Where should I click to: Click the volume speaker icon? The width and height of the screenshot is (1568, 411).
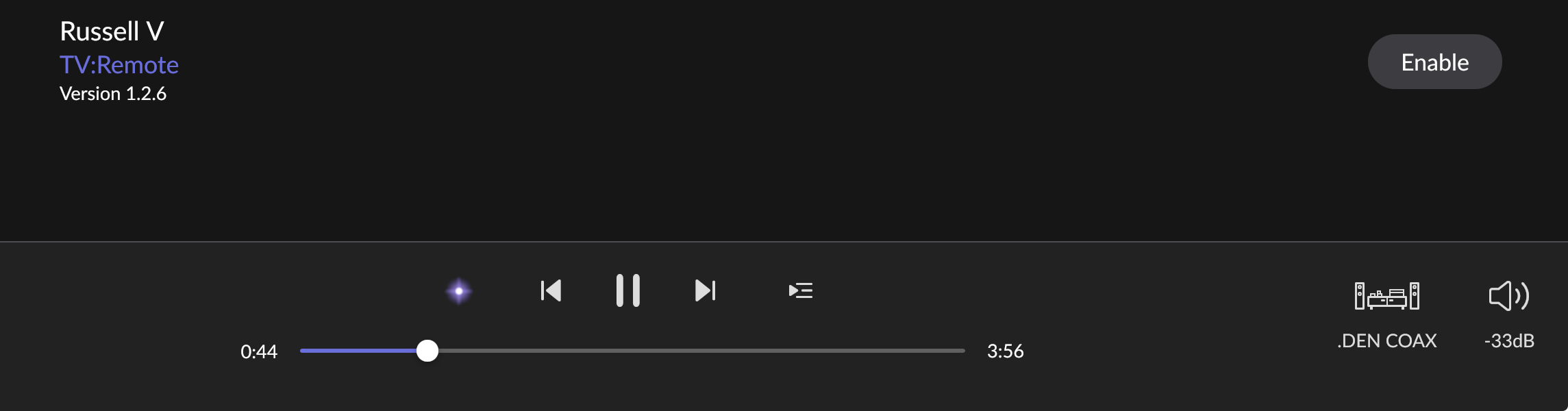(1509, 296)
